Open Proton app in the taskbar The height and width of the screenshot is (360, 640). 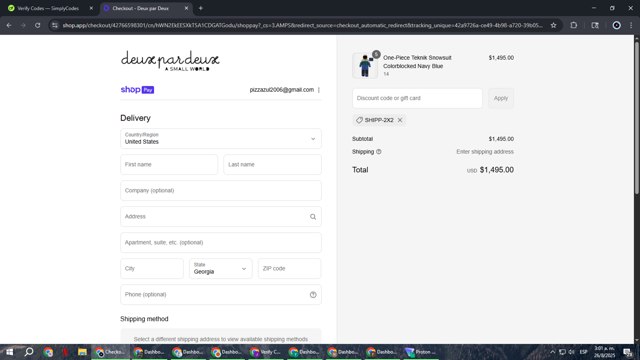click(420, 352)
